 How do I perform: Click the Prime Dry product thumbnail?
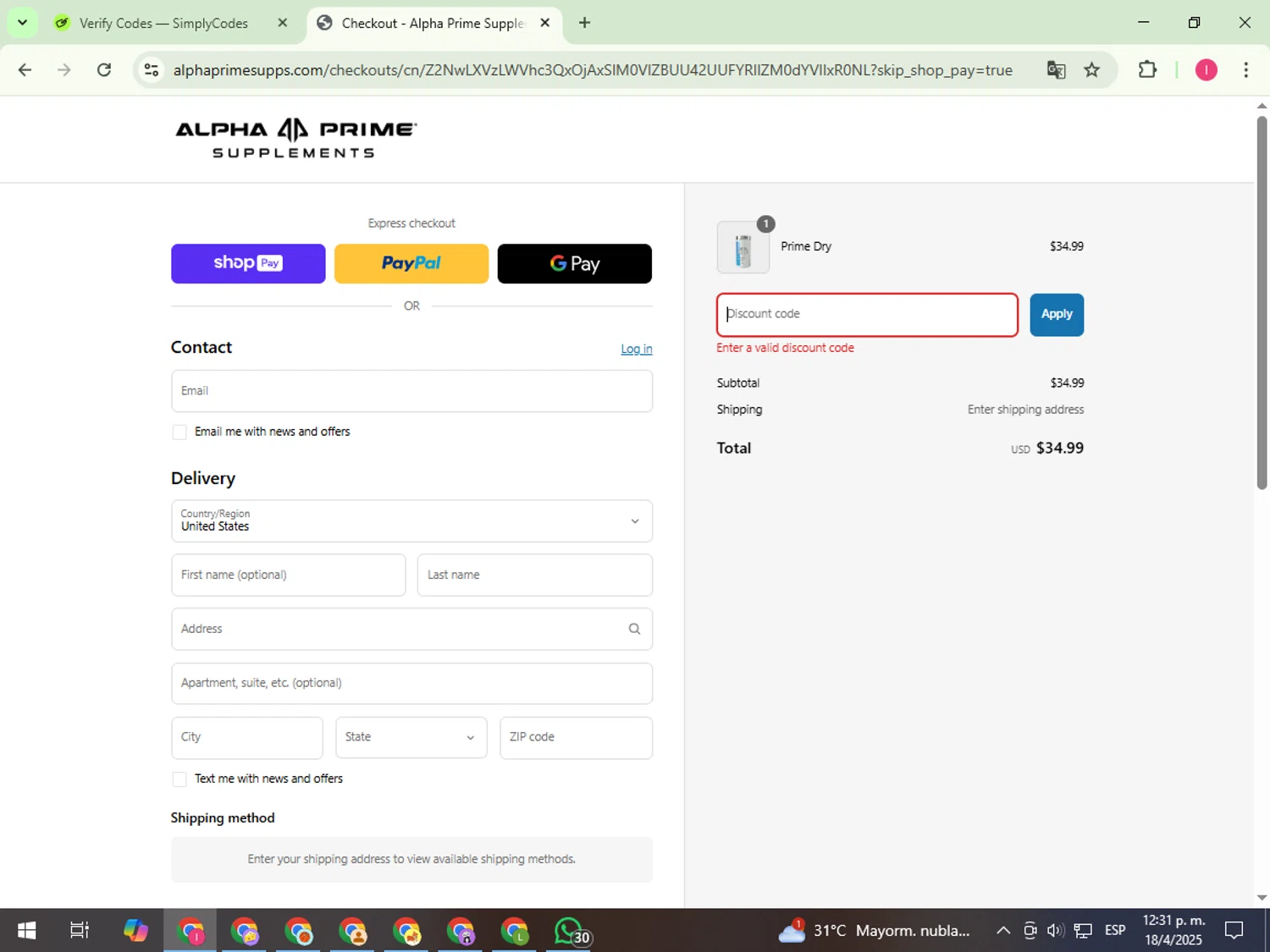(743, 247)
